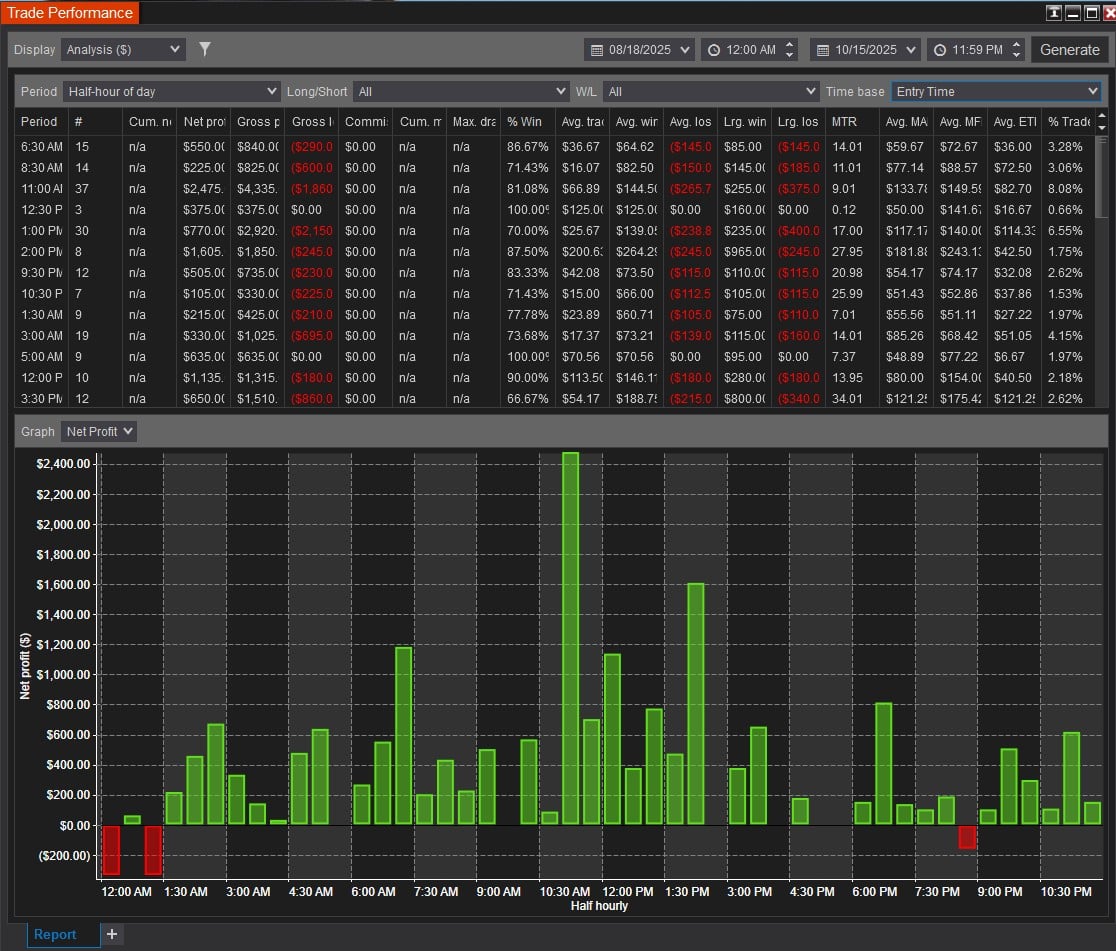Open the start date calendar picker
This screenshot has width=1116, height=951.
point(597,50)
